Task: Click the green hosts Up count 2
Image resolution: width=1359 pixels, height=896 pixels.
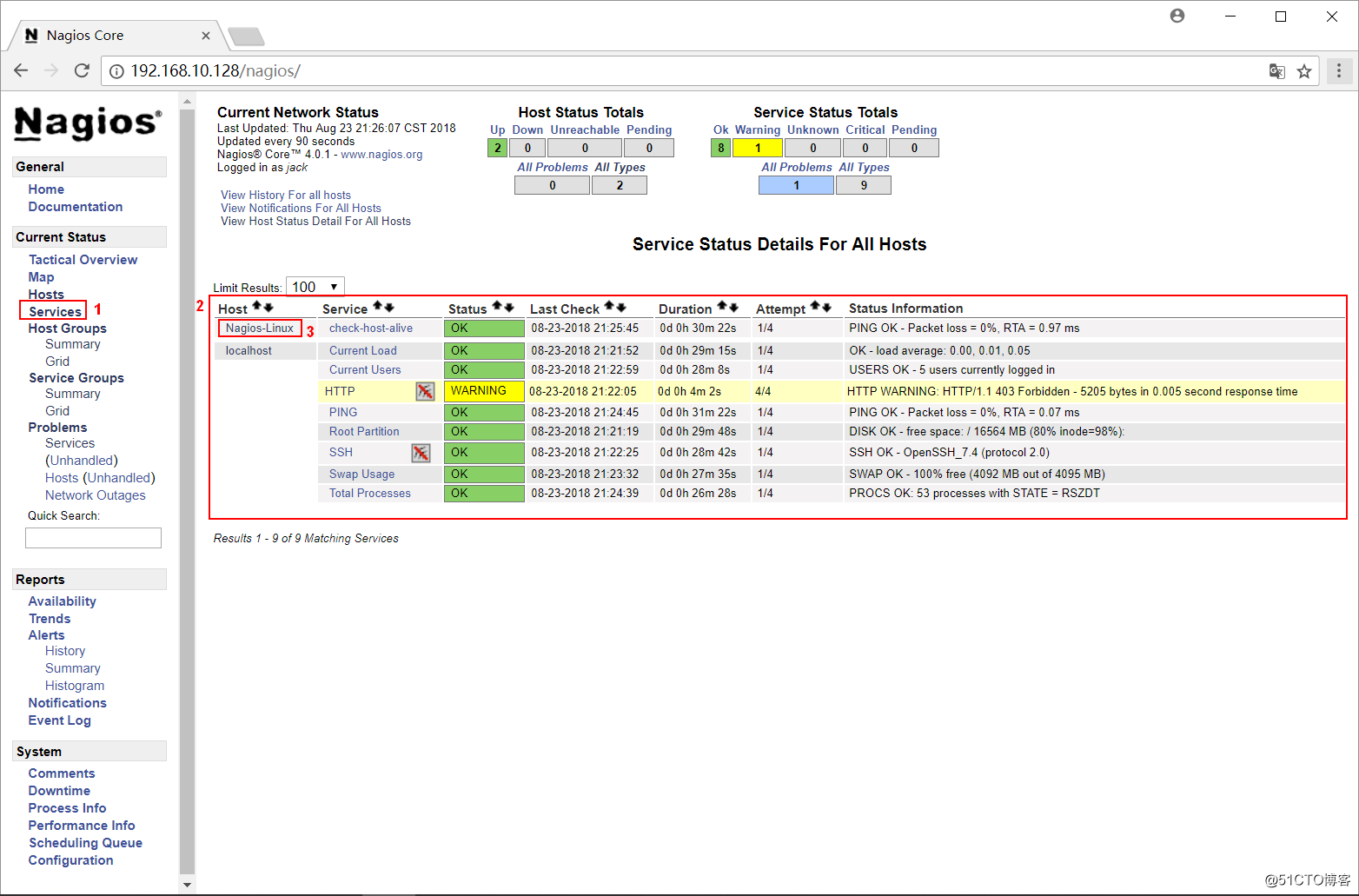Action: (x=498, y=148)
